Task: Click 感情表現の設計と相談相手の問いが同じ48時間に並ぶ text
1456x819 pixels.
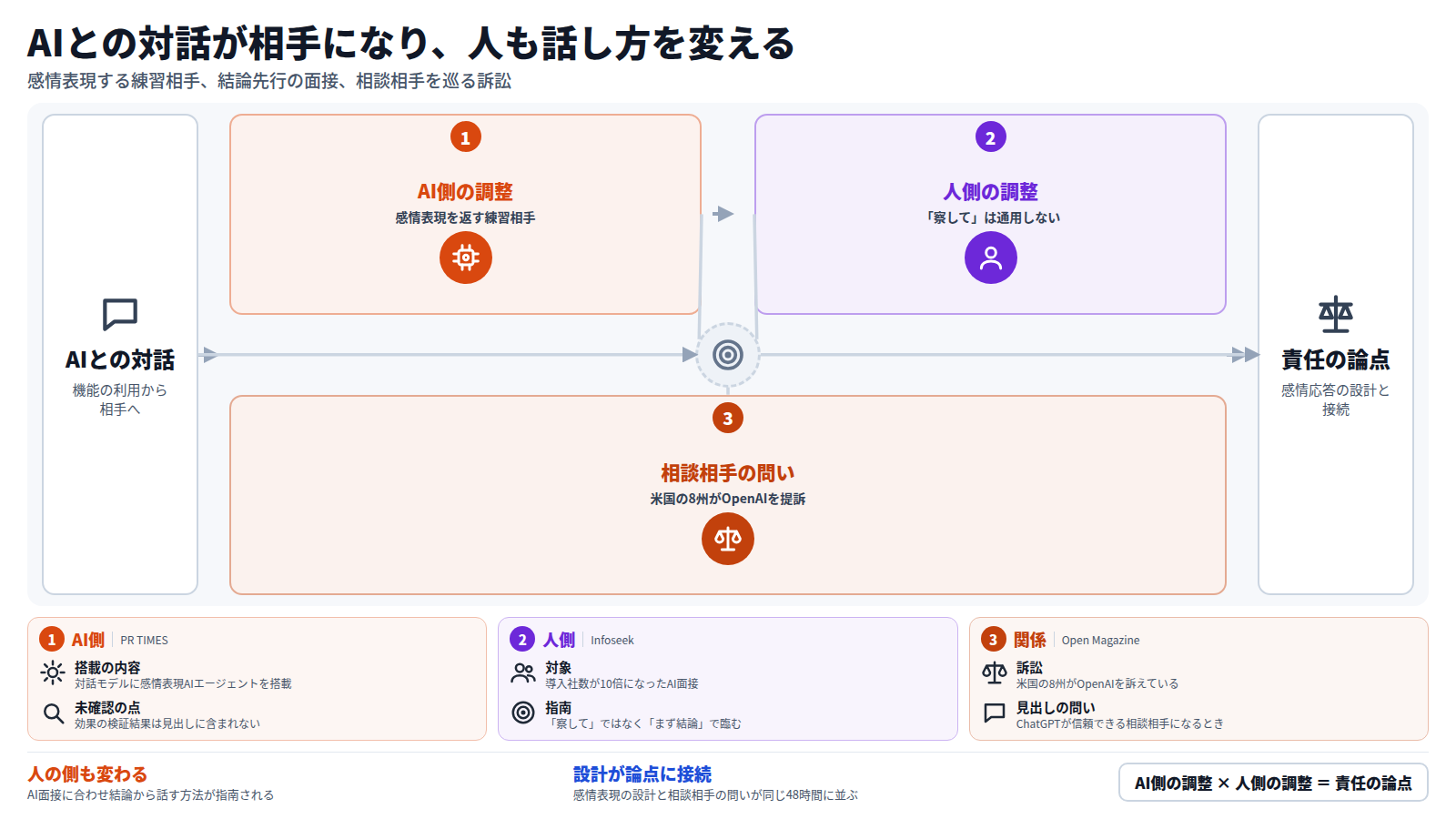Action: (715, 795)
